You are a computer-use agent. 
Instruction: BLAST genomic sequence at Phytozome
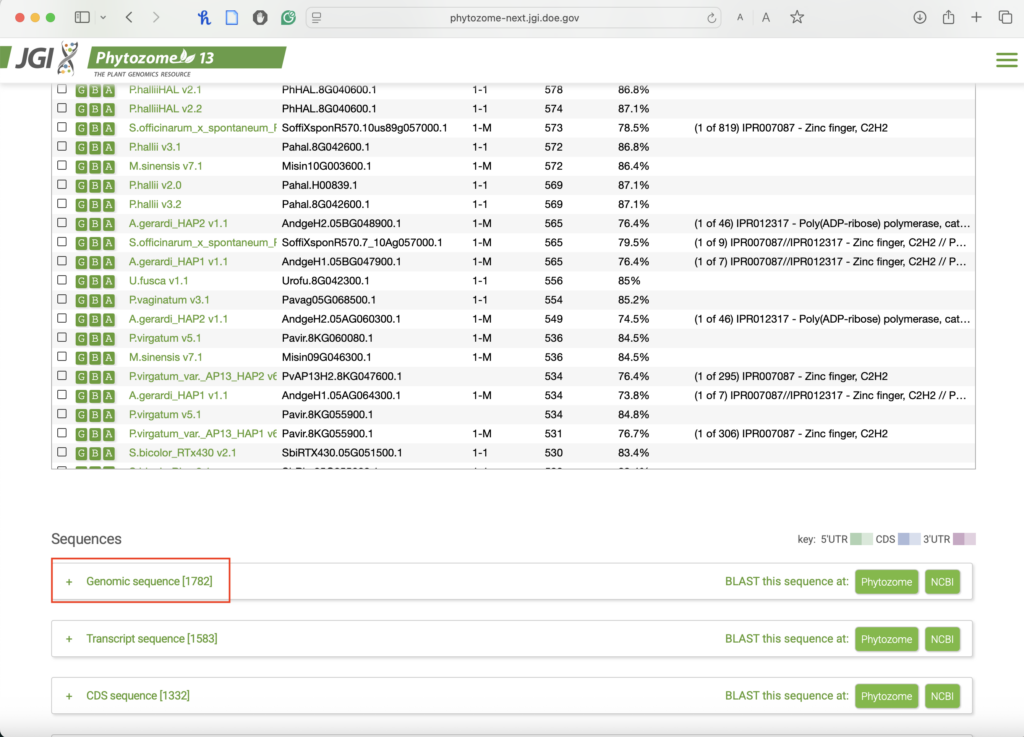886,582
